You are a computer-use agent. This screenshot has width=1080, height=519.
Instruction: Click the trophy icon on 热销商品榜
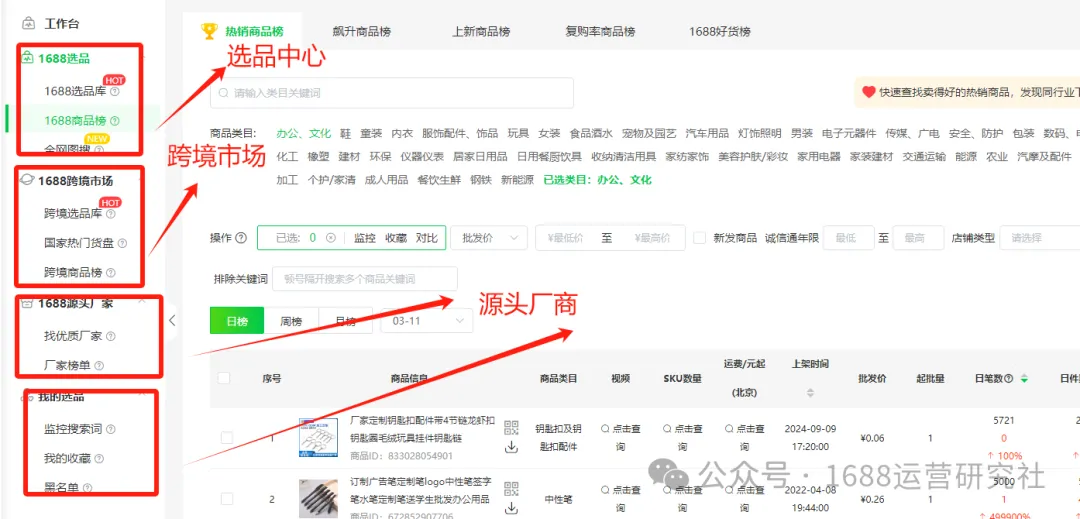(x=209, y=31)
